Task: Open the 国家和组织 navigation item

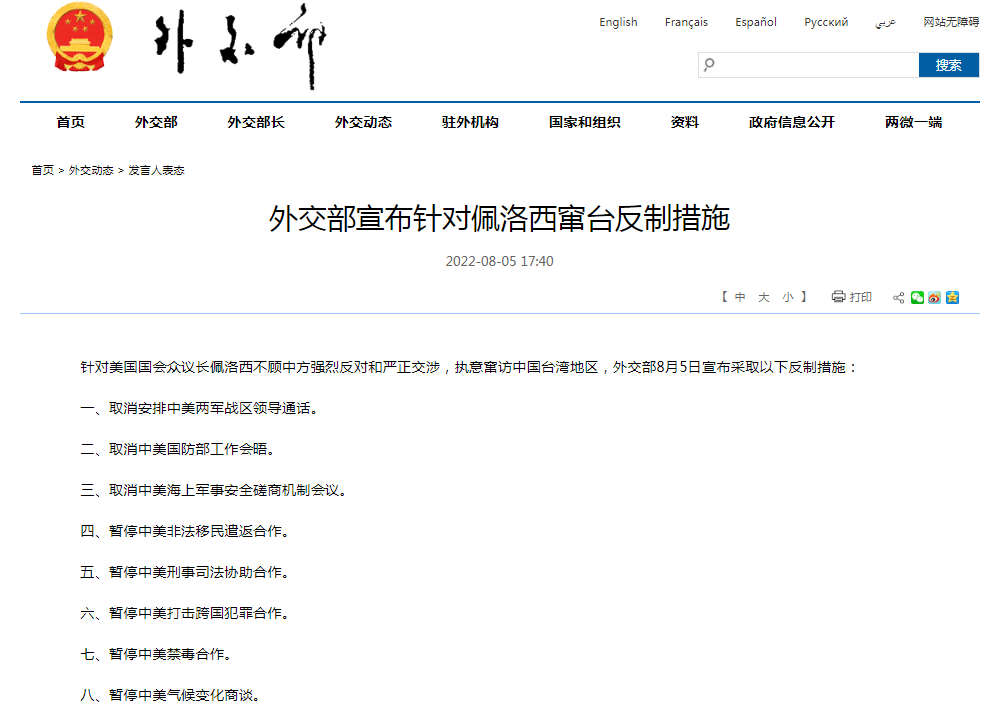Action: [584, 122]
